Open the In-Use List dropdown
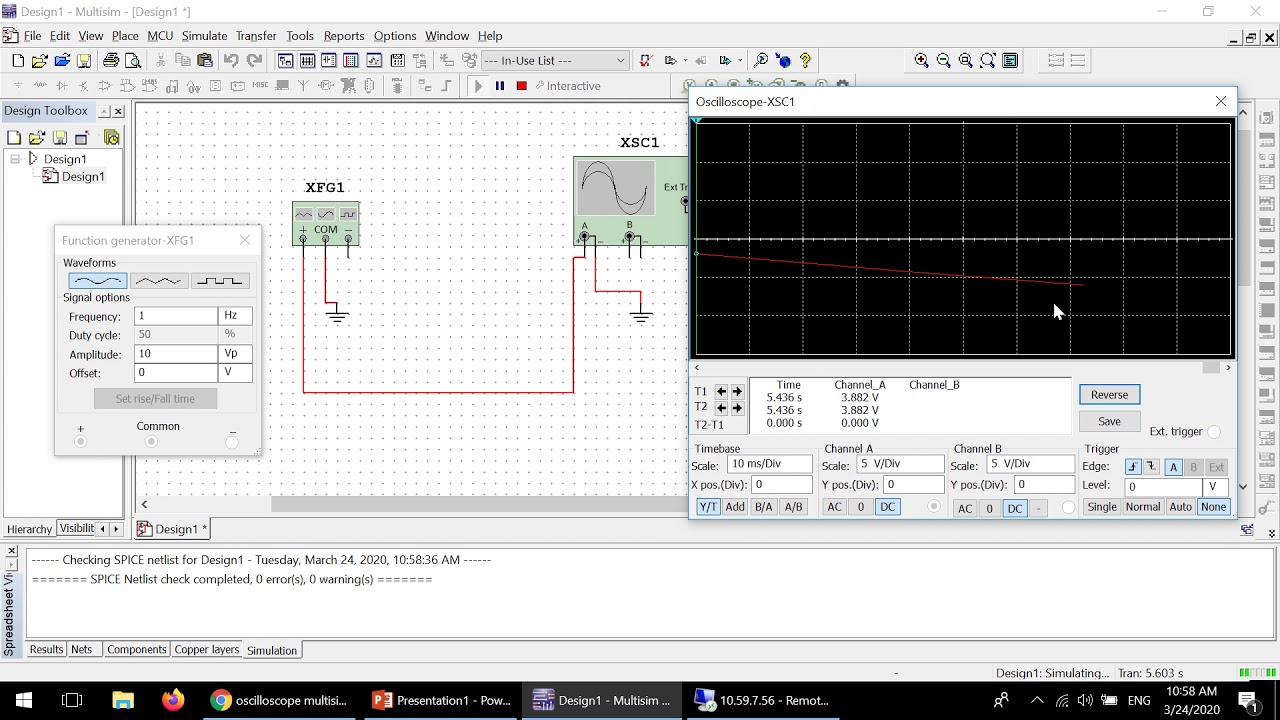This screenshot has height=720, width=1280. tap(620, 60)
